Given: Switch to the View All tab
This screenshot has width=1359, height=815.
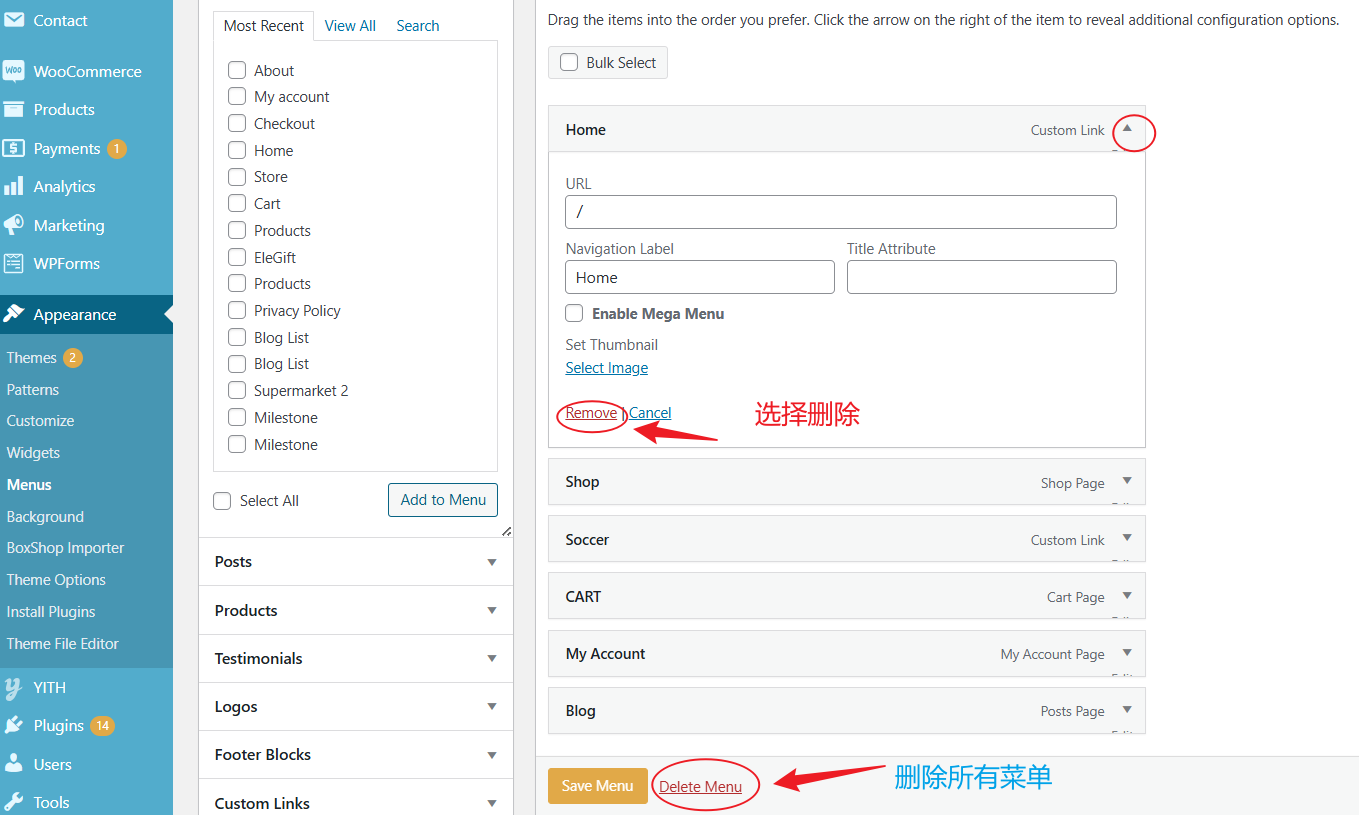Looking at the screenshot, I should [350, 25].
